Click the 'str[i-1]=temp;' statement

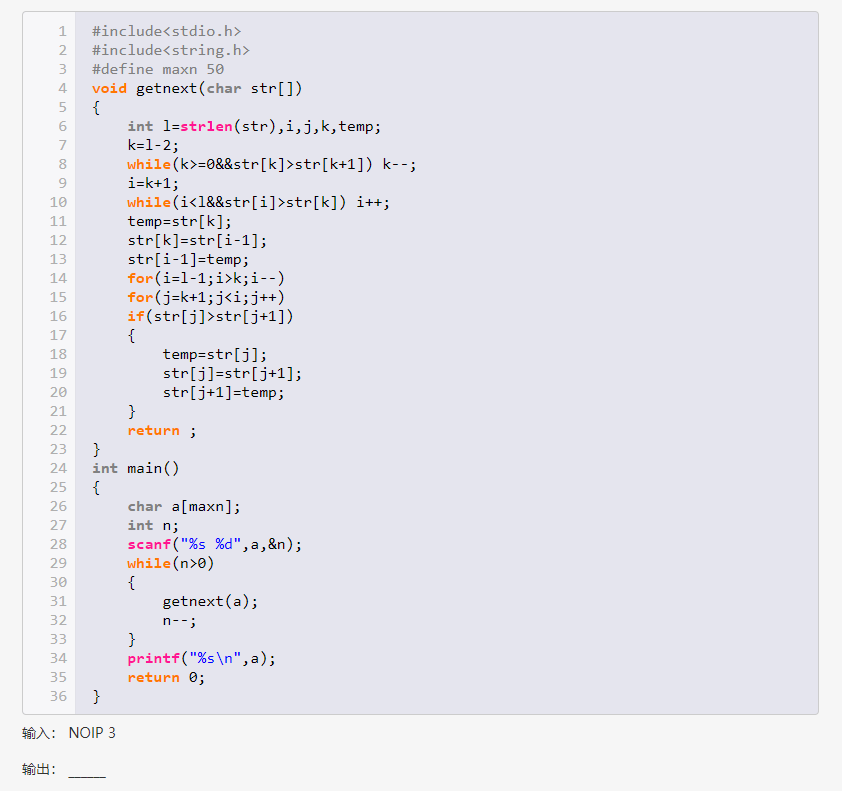pyautogui.click(x=188, y=259)
